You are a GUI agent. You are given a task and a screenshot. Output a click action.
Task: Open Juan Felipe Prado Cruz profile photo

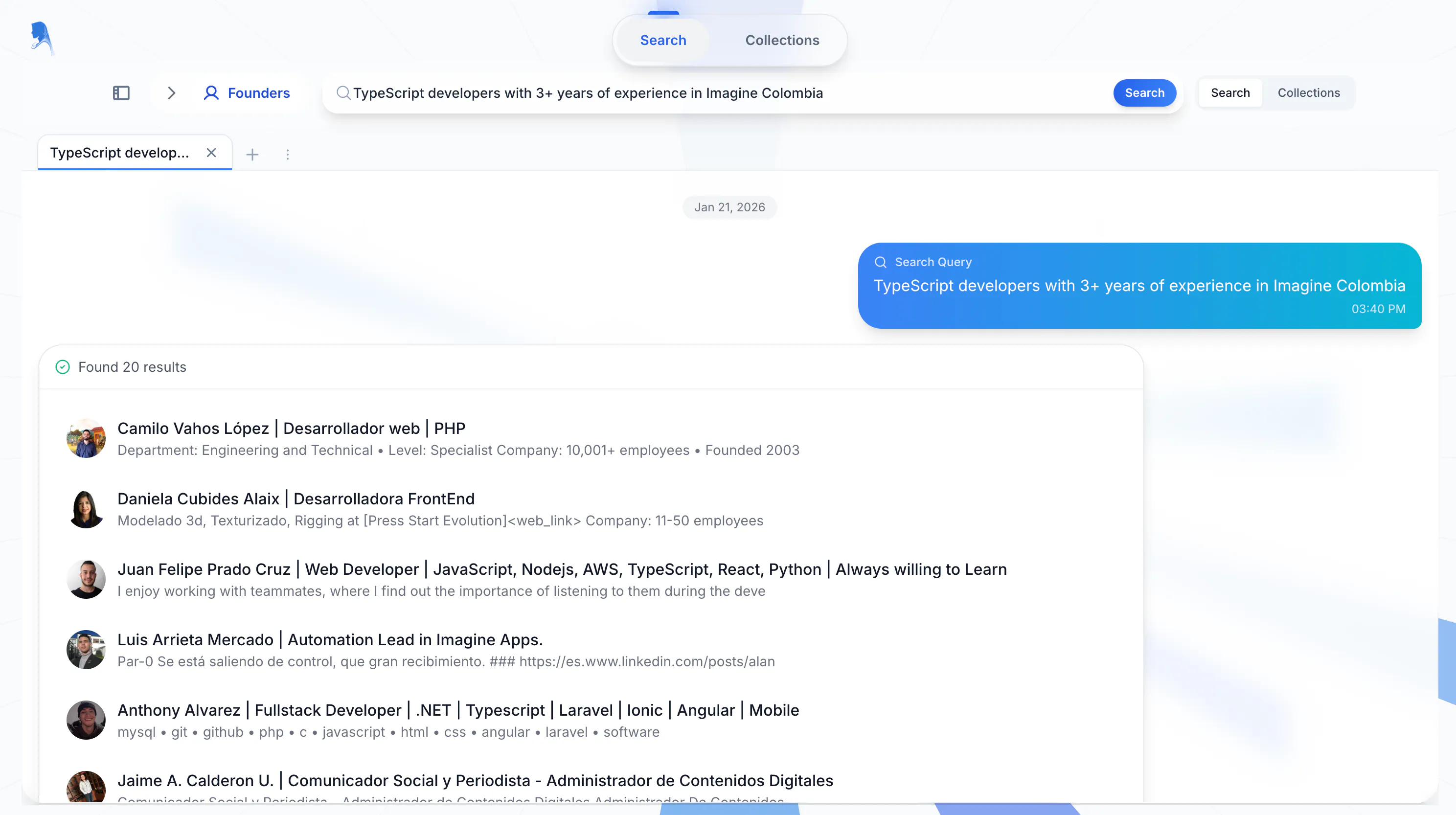click(86, 579)
